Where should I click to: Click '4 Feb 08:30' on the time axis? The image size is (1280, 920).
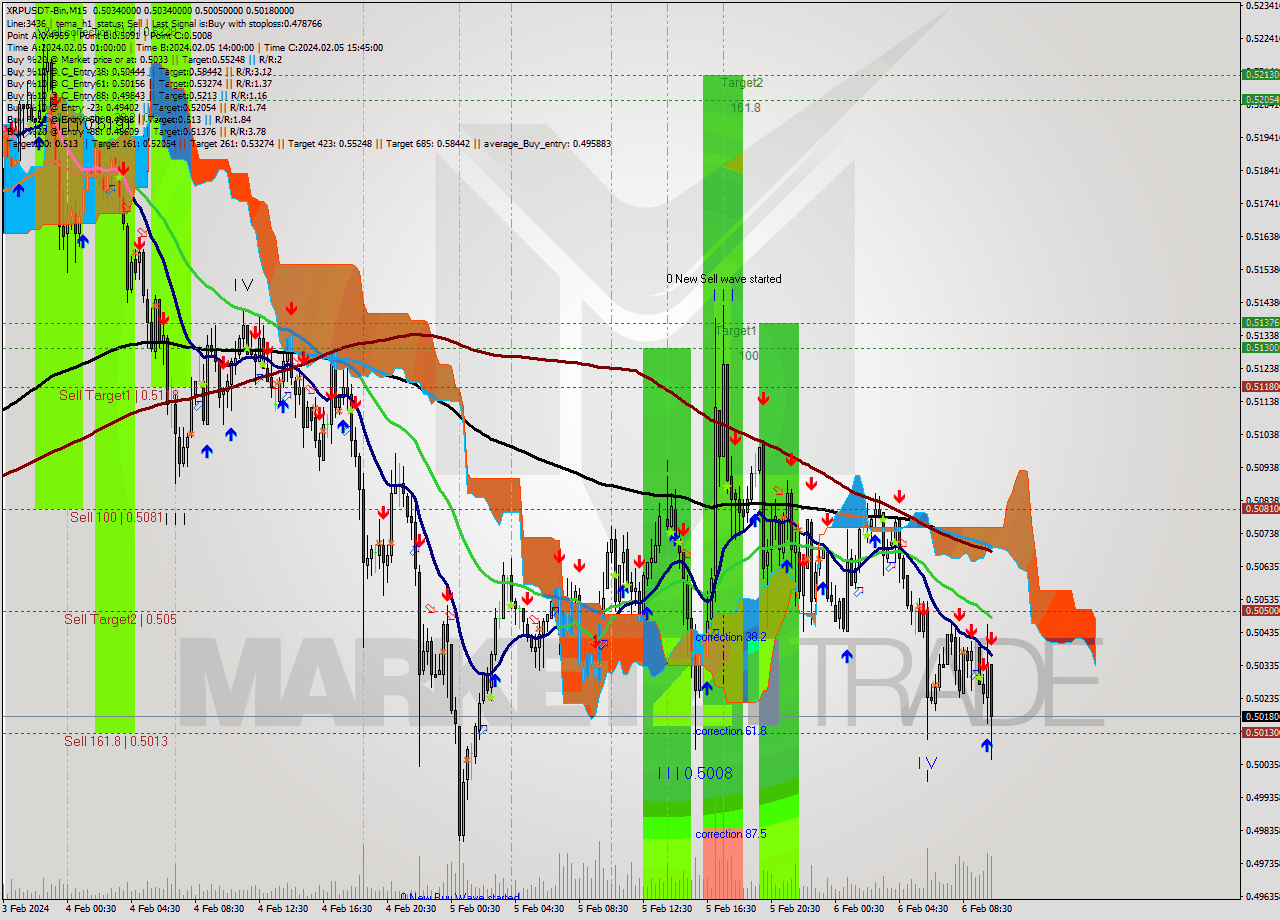(219, 909)
